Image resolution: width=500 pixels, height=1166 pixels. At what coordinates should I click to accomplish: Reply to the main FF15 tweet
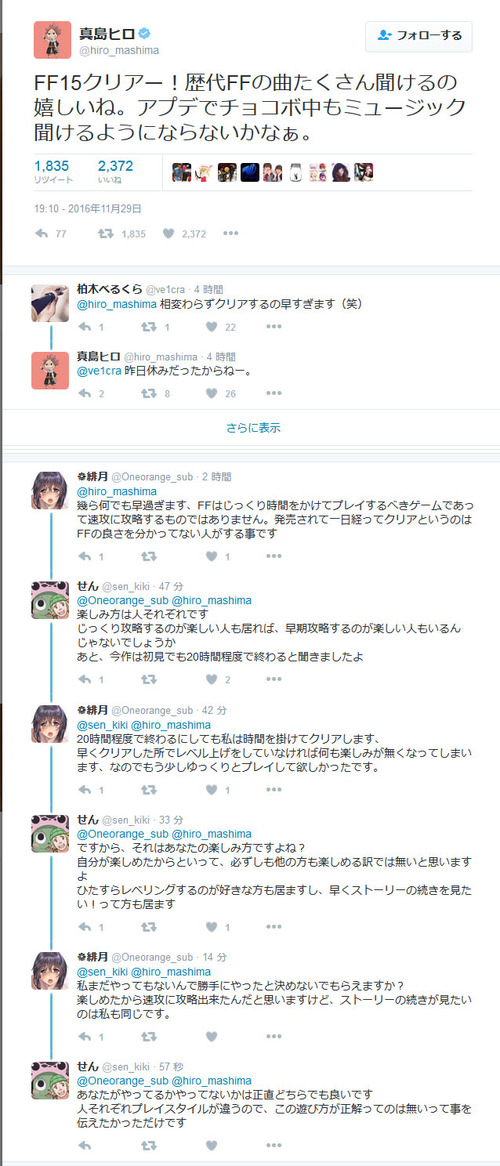(x=42, y=233)
